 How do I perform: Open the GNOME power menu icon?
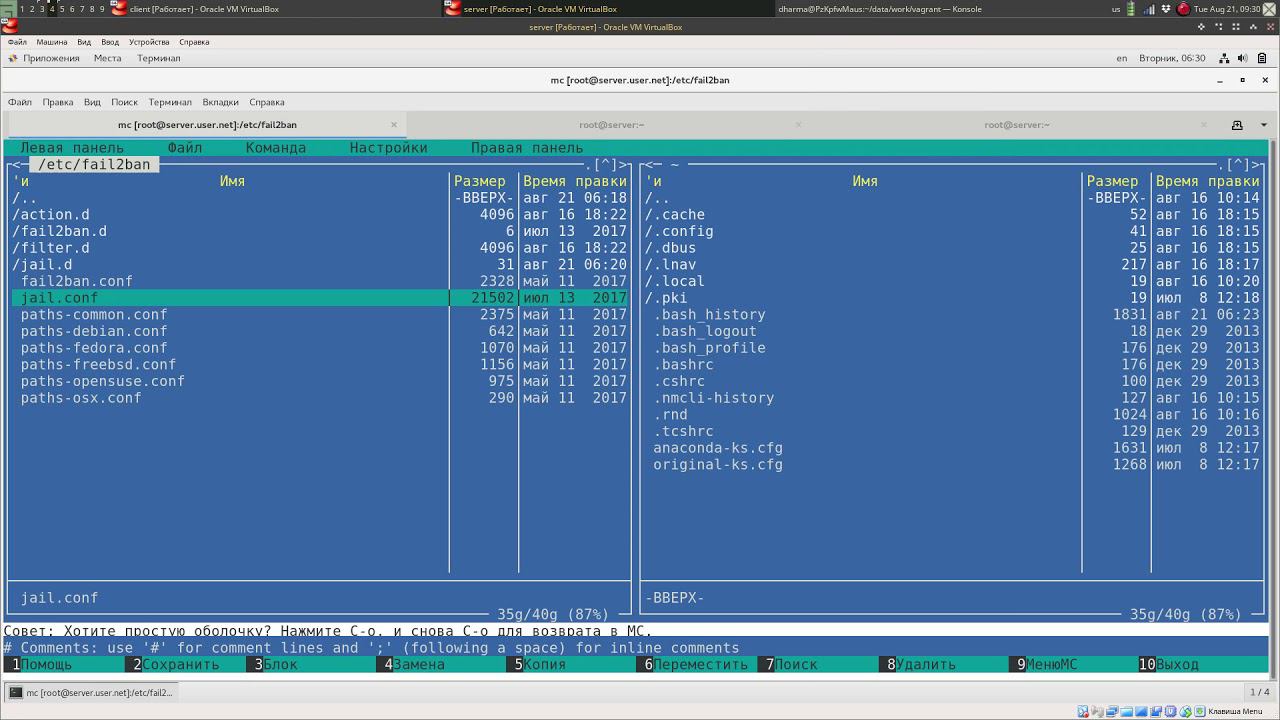[1262, 58]
